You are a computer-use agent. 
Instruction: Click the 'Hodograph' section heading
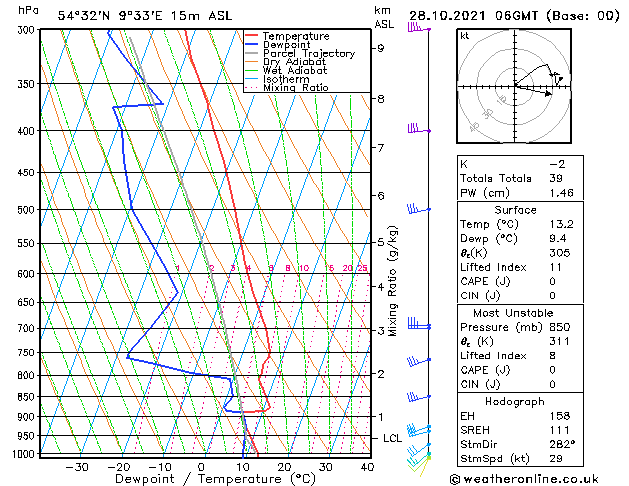(515, 402)
